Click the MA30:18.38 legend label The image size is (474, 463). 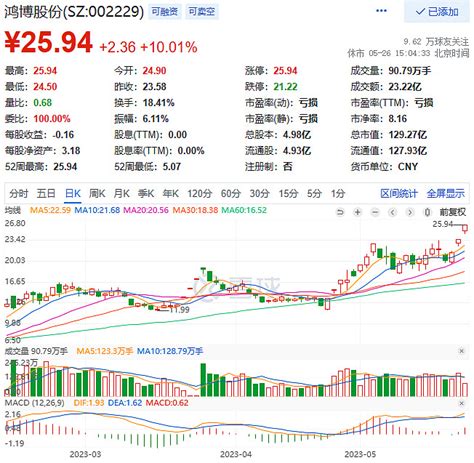(x=195, y=210)
